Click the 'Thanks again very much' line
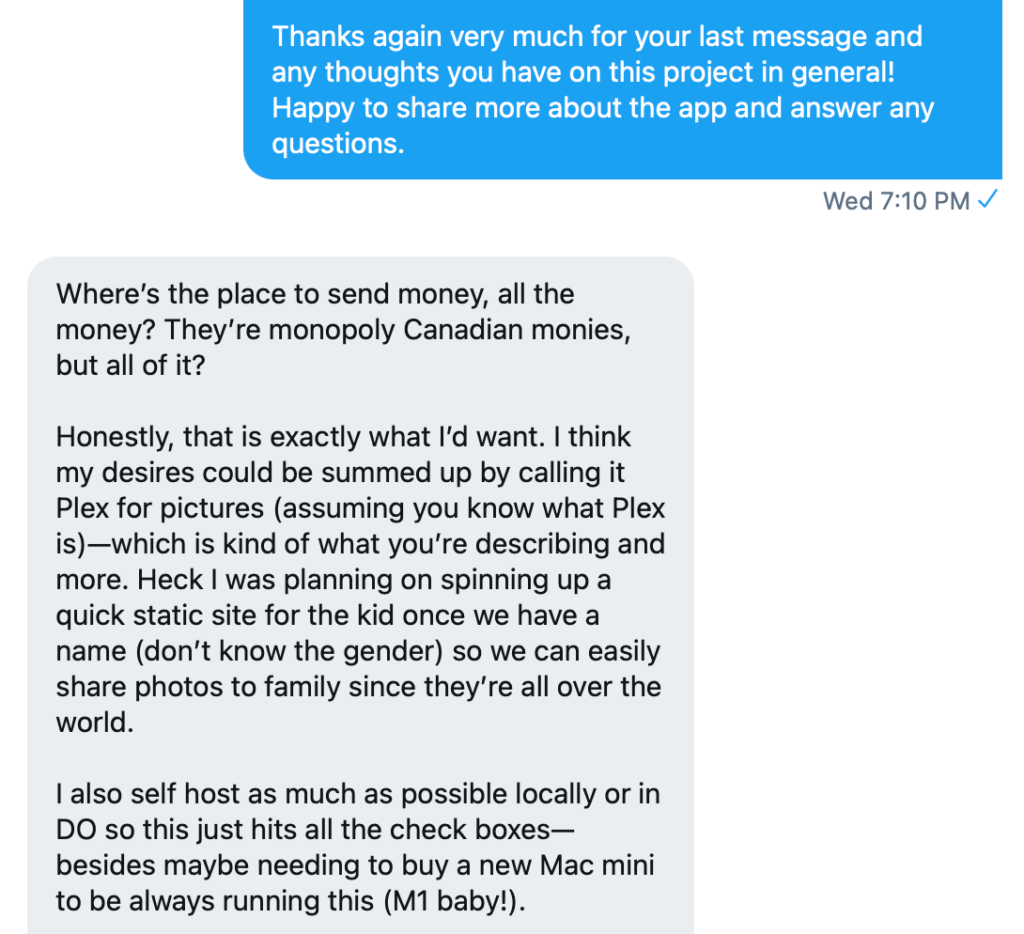Viewport: 1024px width, 934px height. [x=597, y=37]
